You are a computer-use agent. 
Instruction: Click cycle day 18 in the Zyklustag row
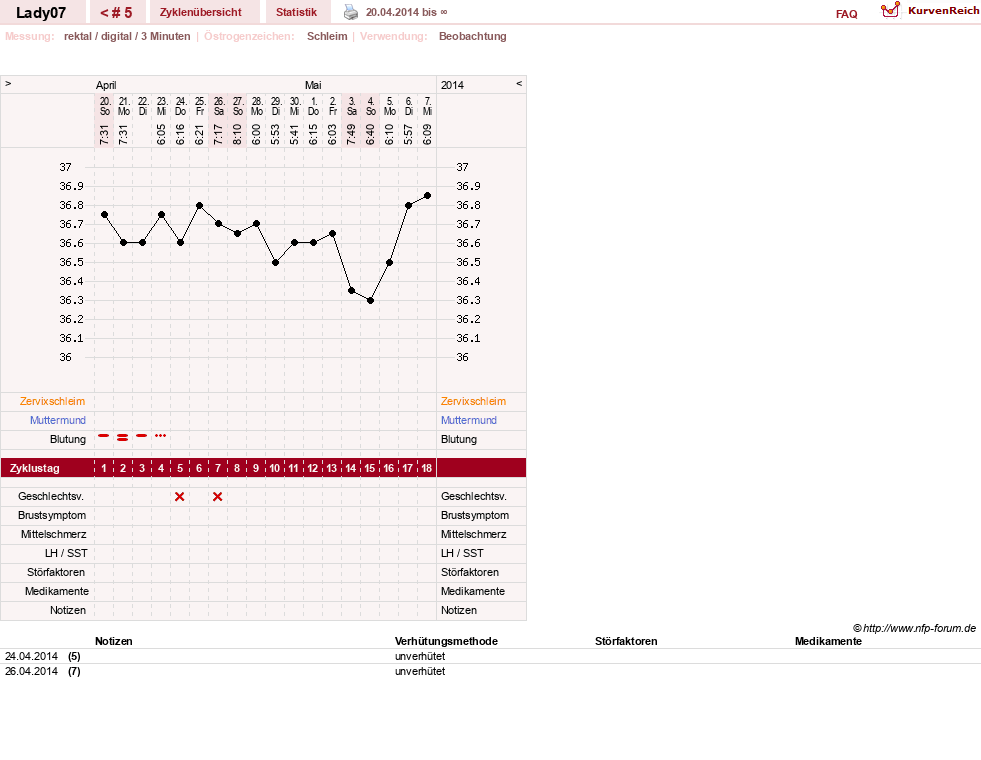[x=427, y=468]
